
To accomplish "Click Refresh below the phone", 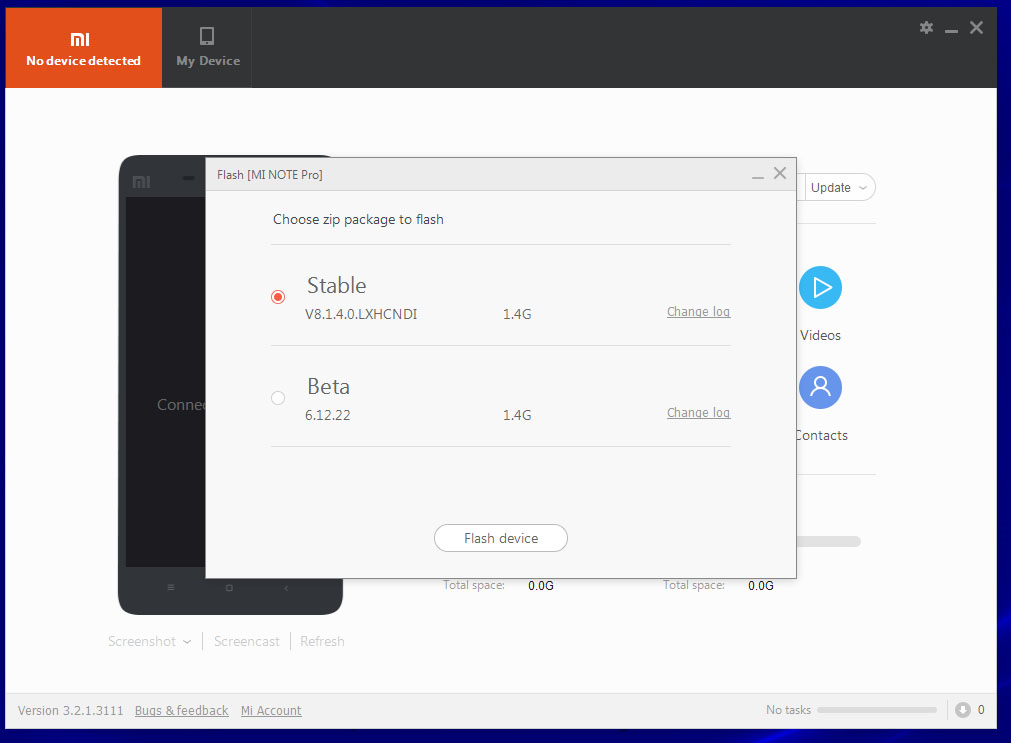I will pyautogui.click(x=322, y=641).
